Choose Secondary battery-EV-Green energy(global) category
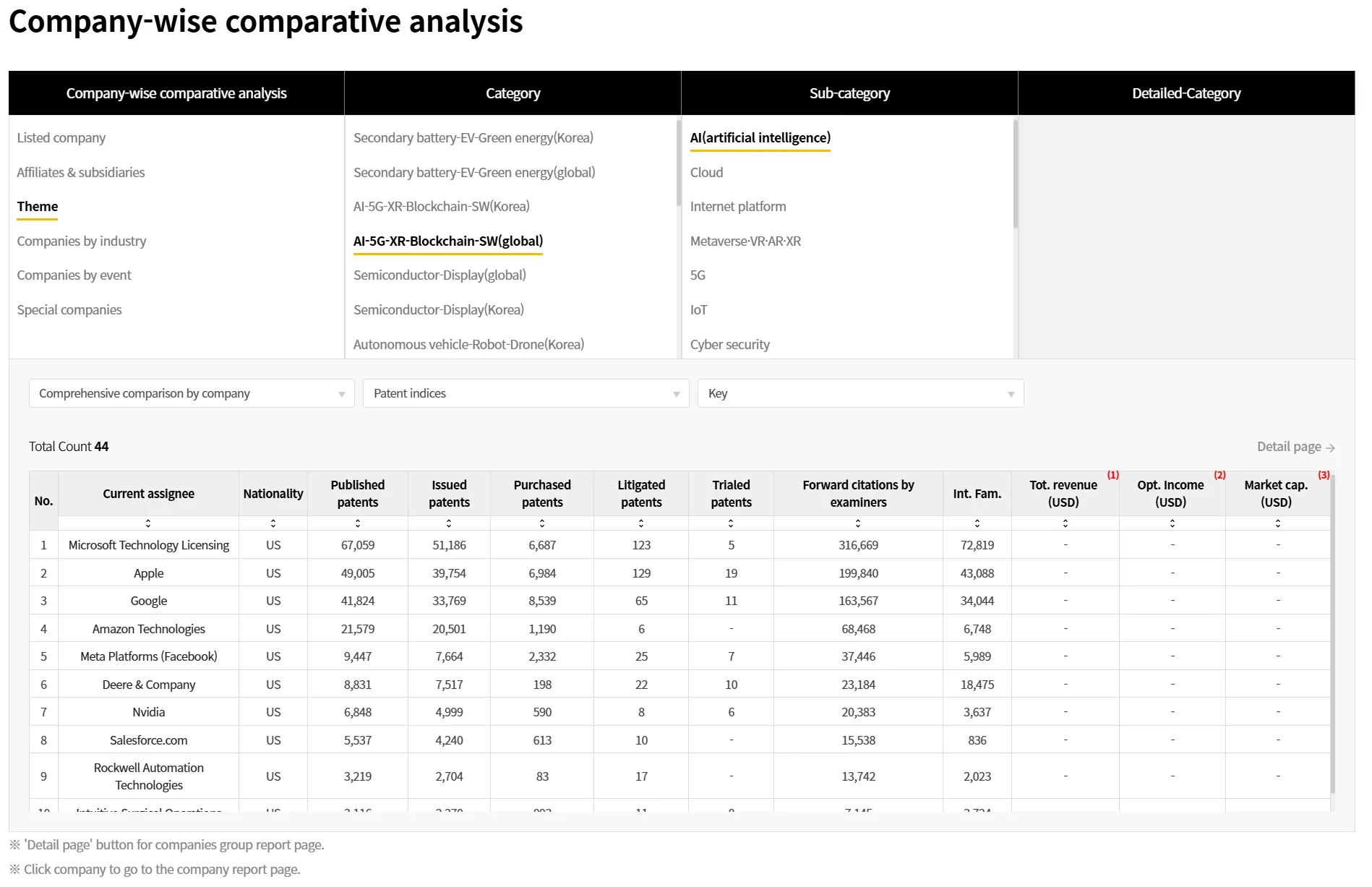 tap(474, 172)
